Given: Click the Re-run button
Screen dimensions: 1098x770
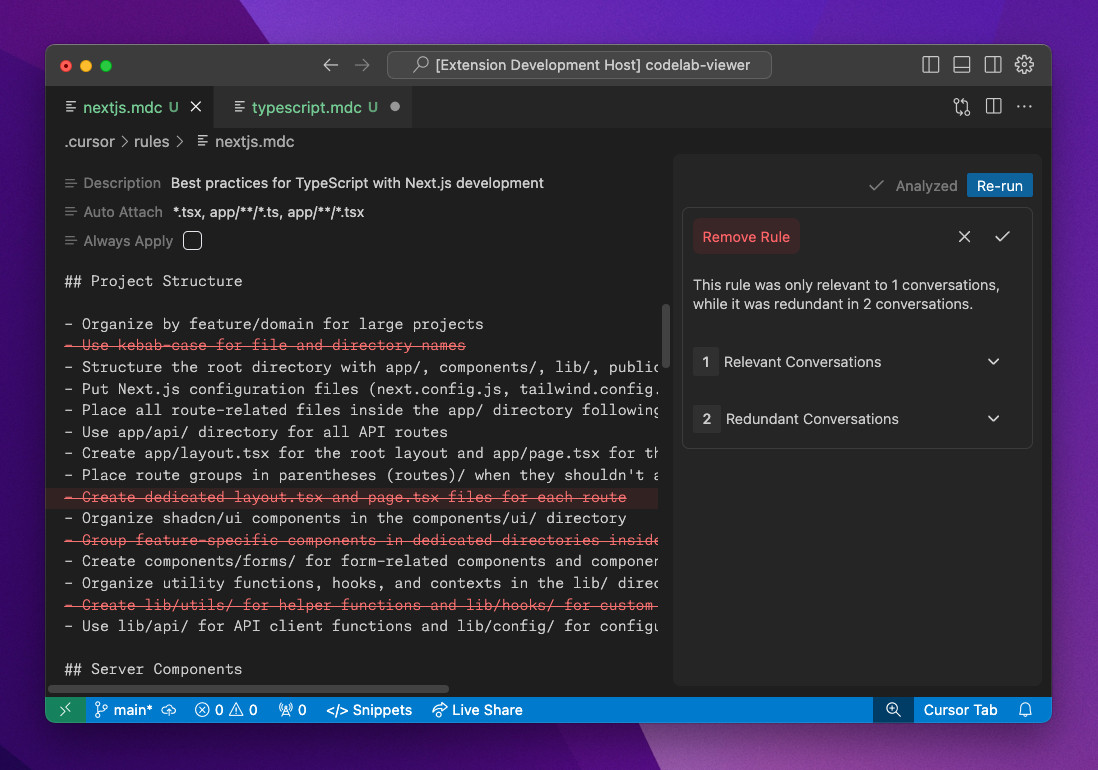Looking at the screenshot, I should click(999, 186).
